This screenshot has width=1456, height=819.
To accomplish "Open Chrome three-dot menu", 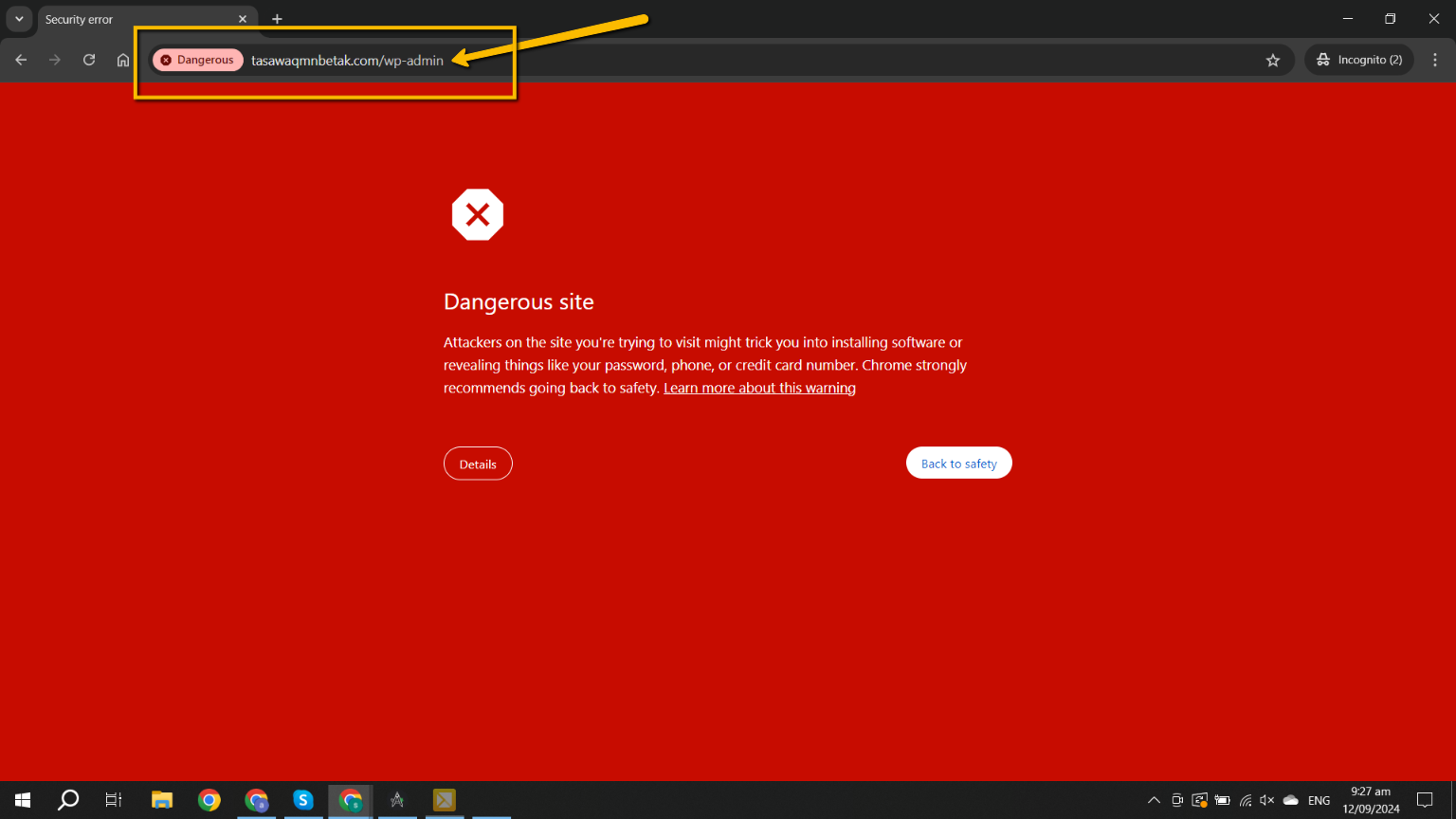I will [x=1435, y=60].
